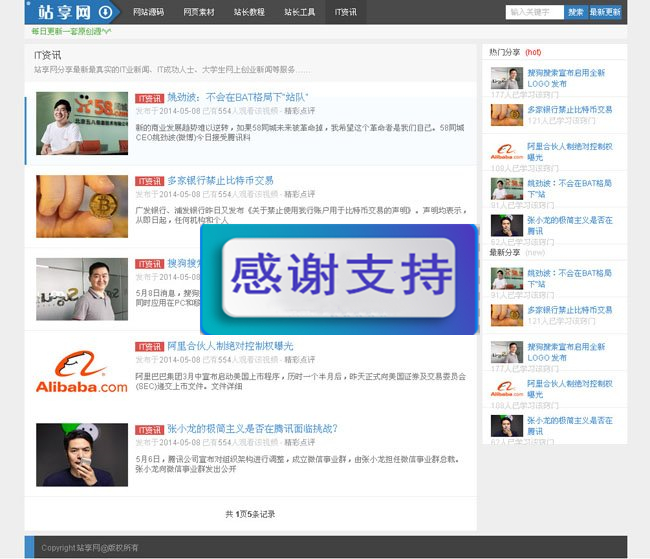The width and height of the screenshot is (650, 559).
Task: Click the 每日更新一套原创源 green tagline
Action: [x=71, y=32]
